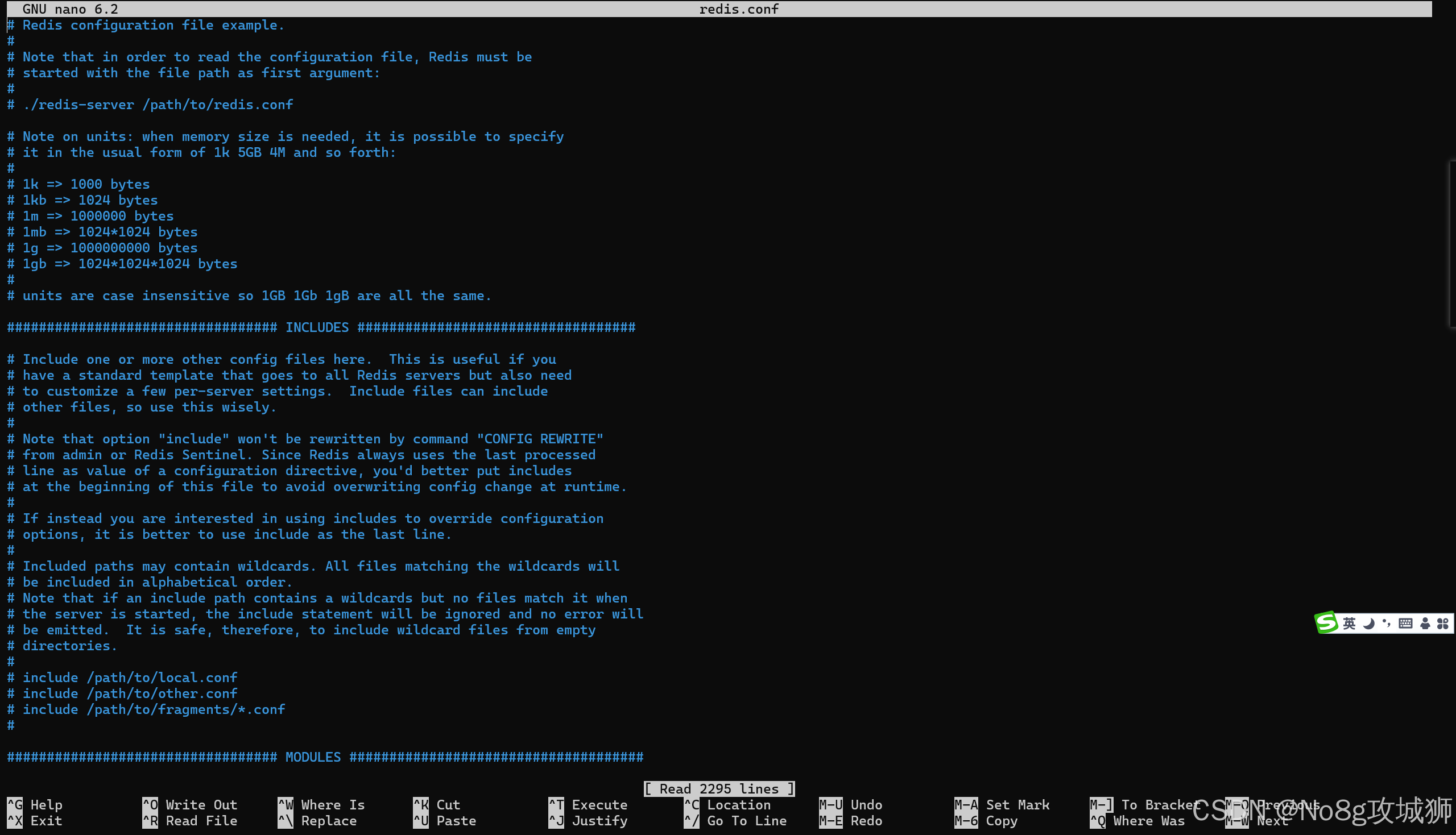The image size is (1456, 835).
Task: Click the ^X Exit shortcut
Action: 35,821
